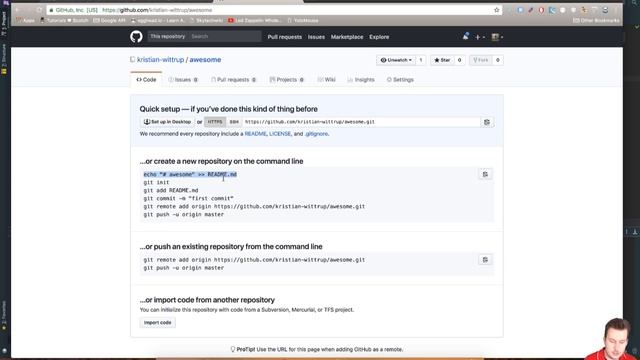Click the watchers count 1
This screenshot has height=360, width=640.
(x=421, y=60)
